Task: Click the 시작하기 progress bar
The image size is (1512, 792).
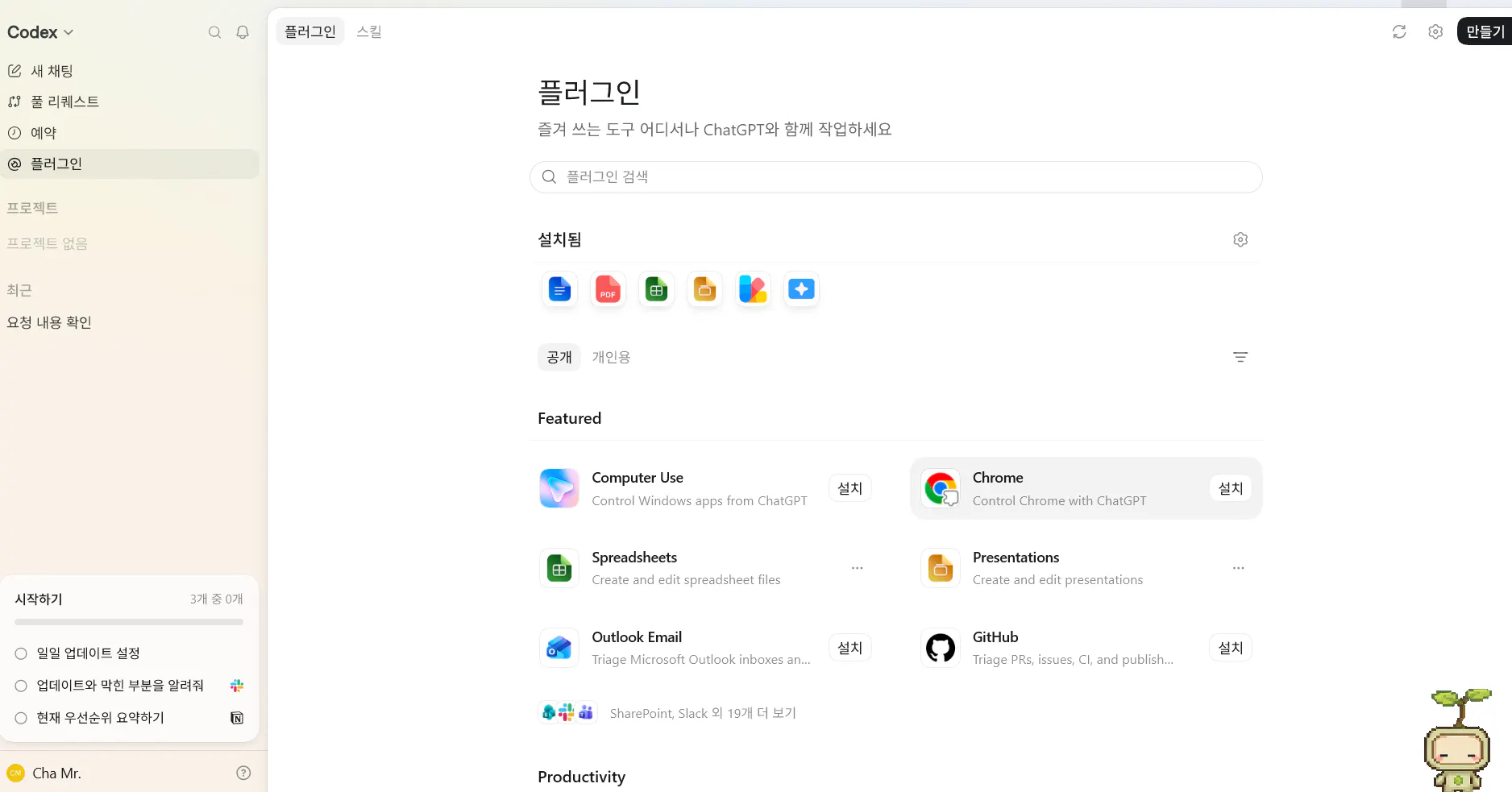Action: pos(129,622)
